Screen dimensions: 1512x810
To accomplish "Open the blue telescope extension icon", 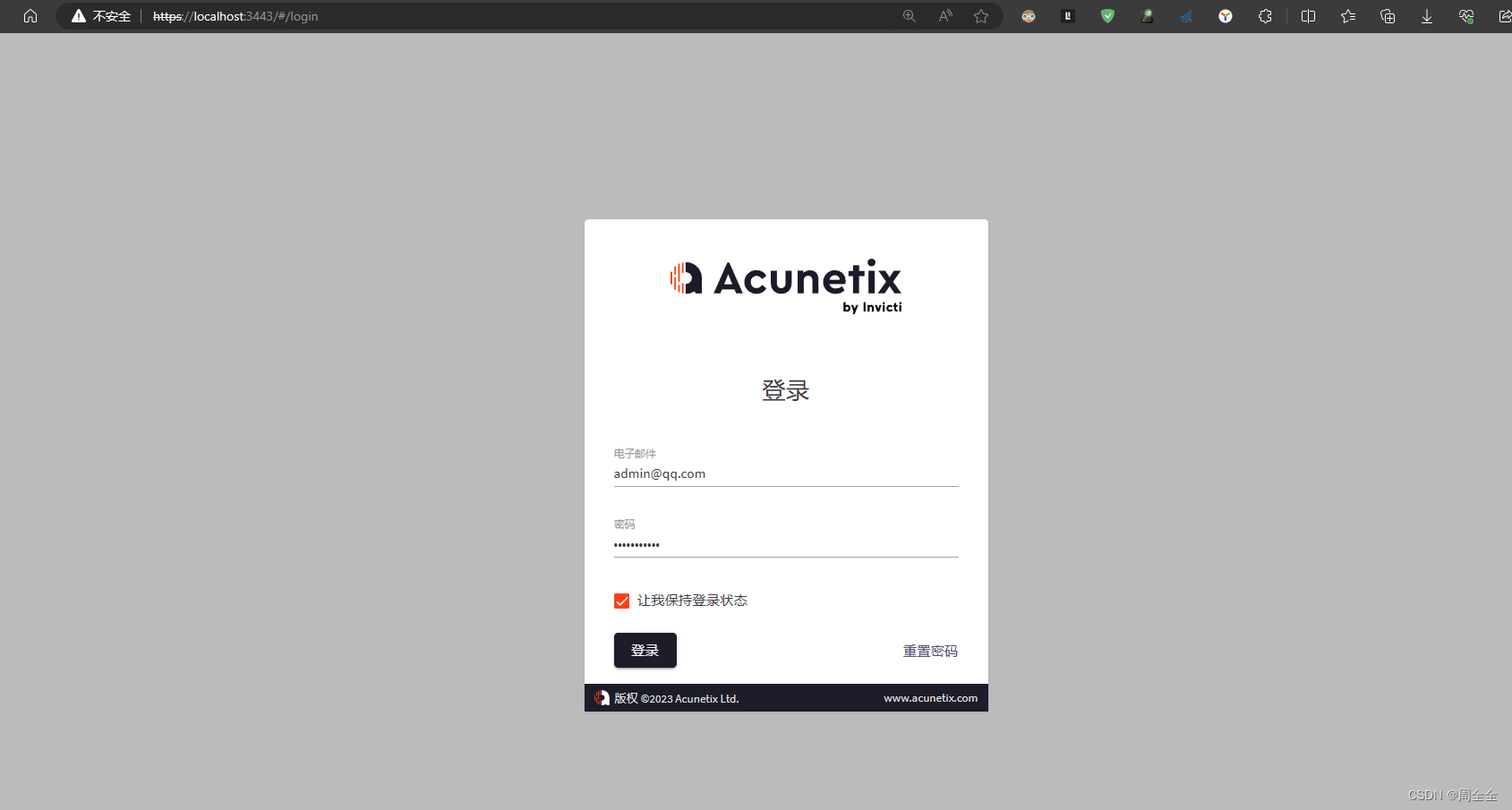I will (1186, 16).
